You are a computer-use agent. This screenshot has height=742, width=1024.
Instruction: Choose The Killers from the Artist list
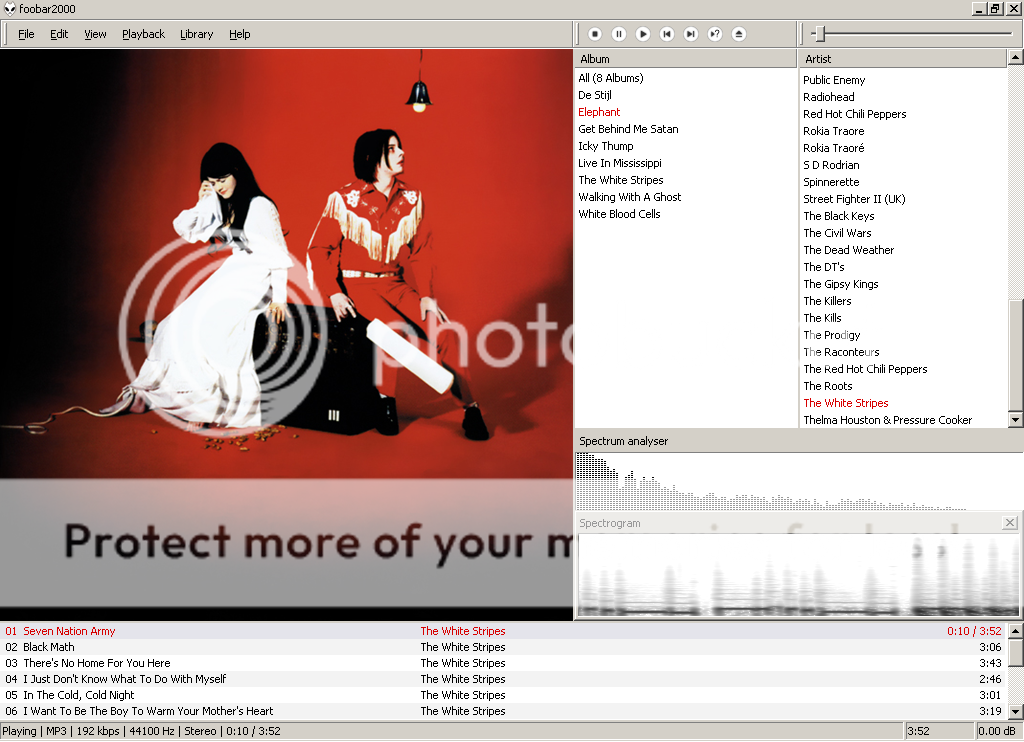click(x=827, y=300)
